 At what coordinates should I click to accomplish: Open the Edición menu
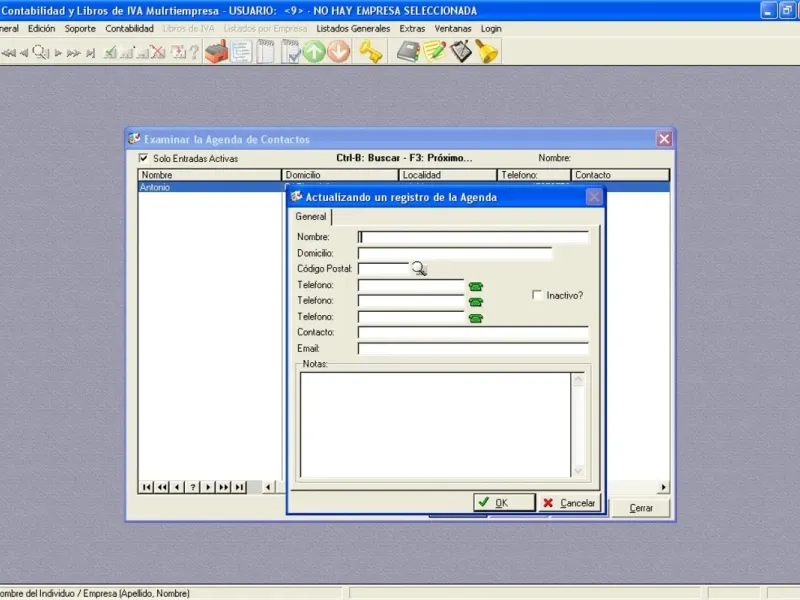(41, 29)
